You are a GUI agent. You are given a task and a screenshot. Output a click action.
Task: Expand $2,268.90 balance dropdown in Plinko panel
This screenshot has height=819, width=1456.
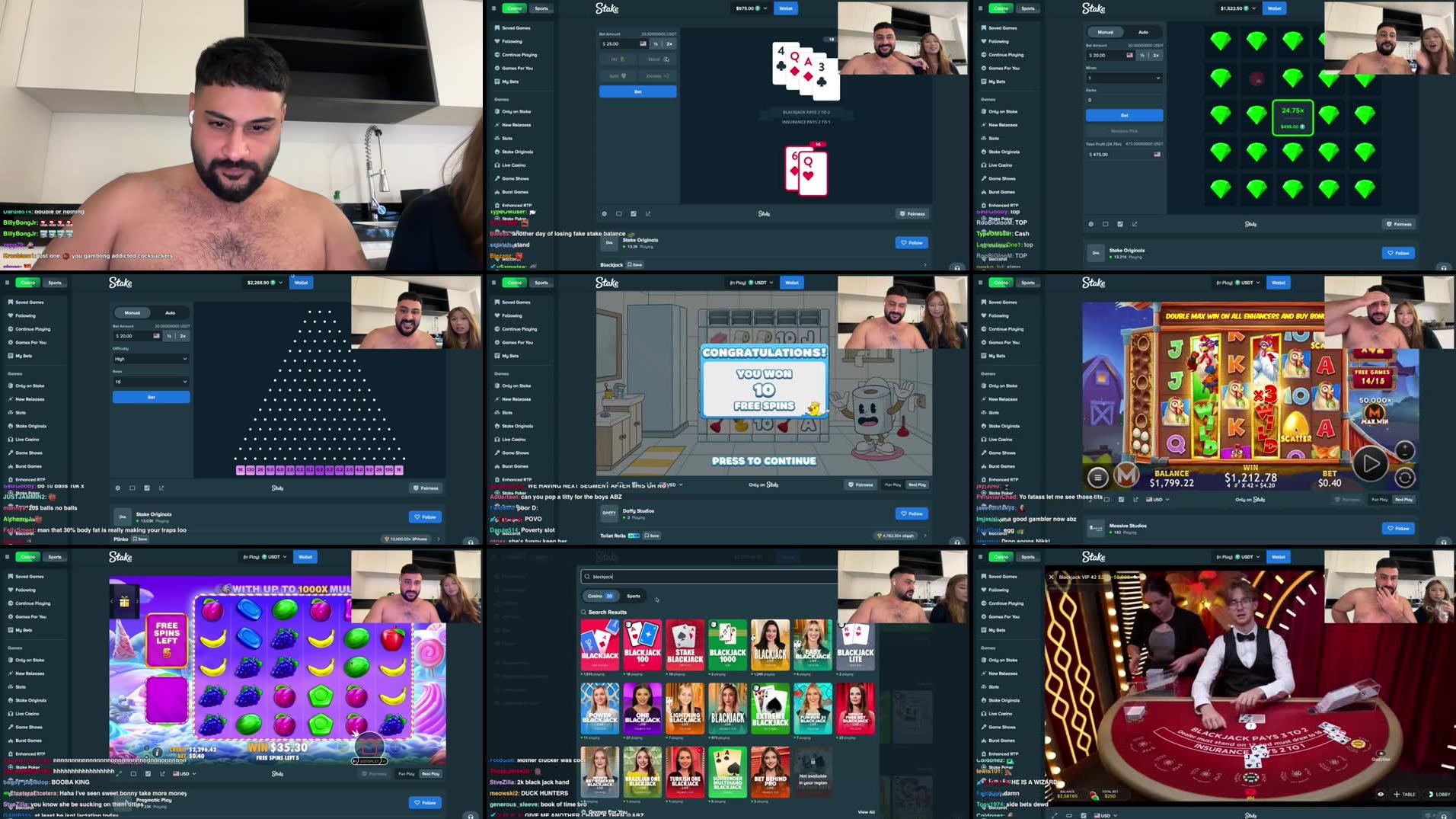pyautogui.click(x=264, y=283)
